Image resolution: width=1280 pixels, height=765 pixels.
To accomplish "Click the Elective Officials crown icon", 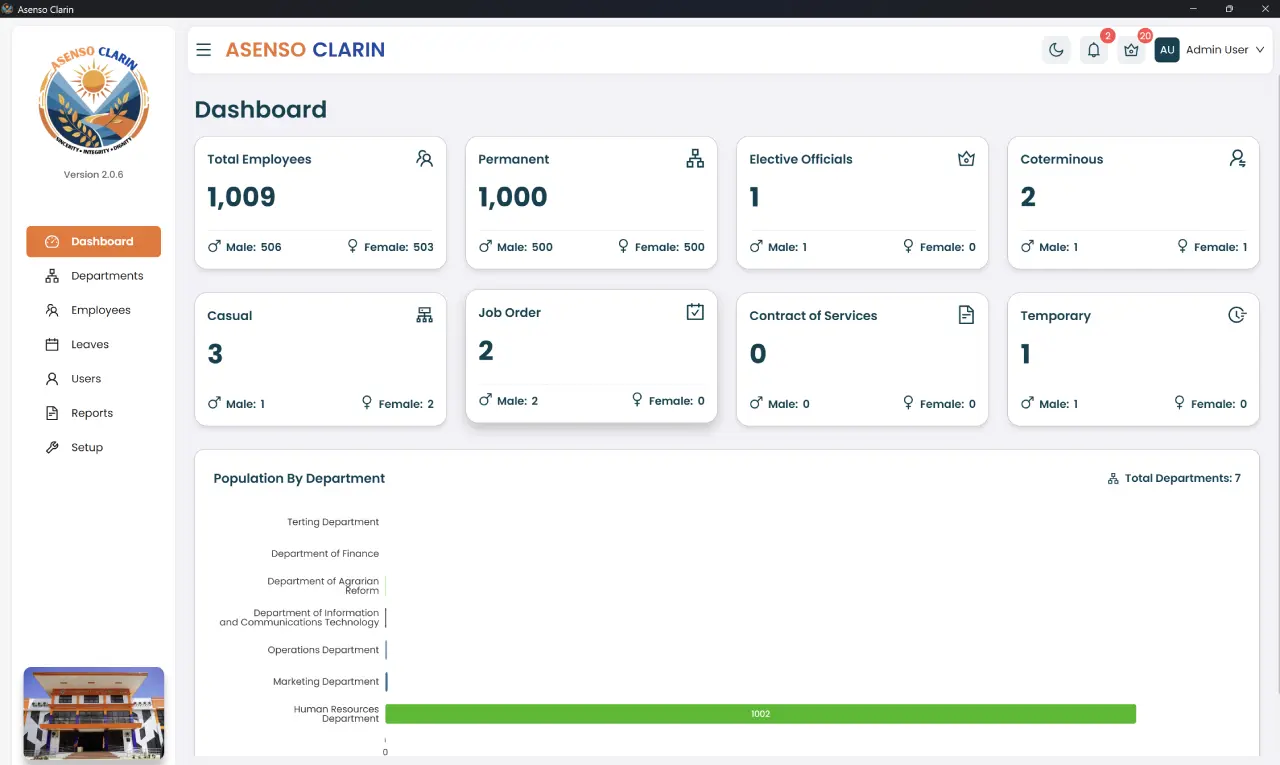I will (966, 158).
